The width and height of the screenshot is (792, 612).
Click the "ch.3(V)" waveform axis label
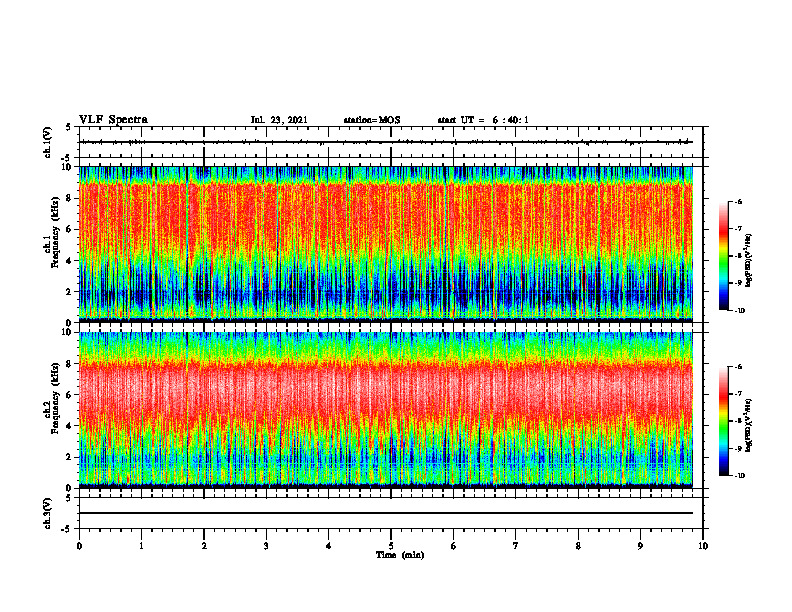click(48, 514)
